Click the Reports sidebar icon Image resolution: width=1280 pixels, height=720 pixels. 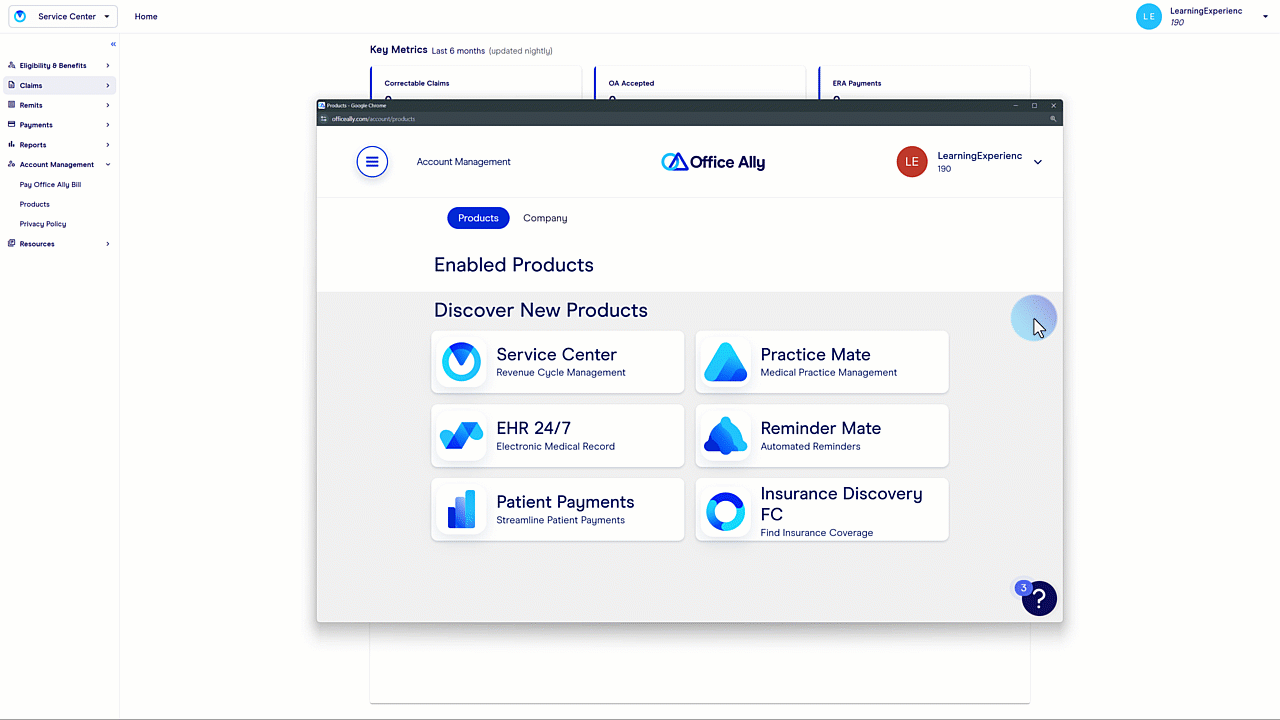click(x=11, y=144)
